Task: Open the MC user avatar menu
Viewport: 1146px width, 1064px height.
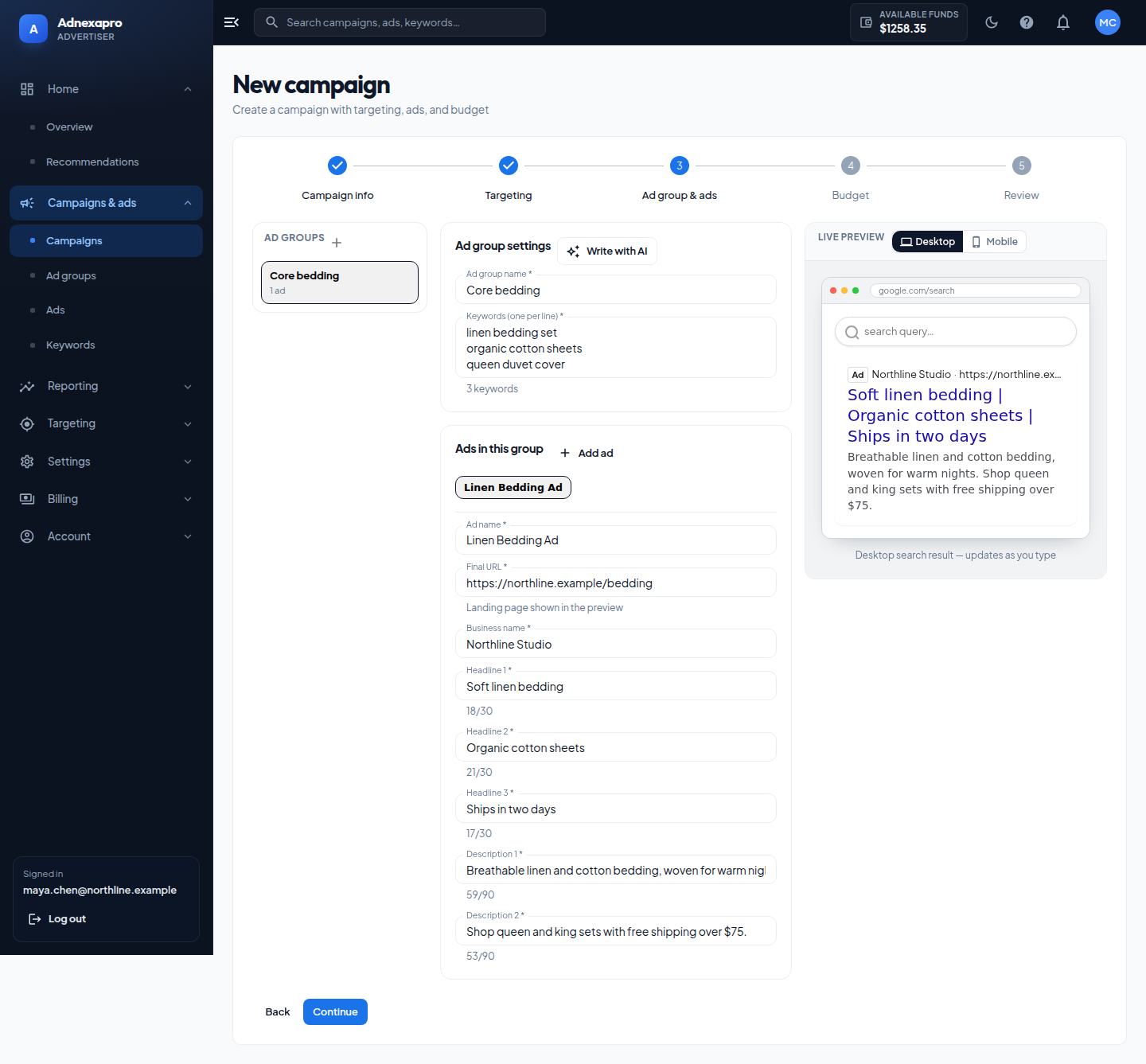Action: [x=1108, y=22]
